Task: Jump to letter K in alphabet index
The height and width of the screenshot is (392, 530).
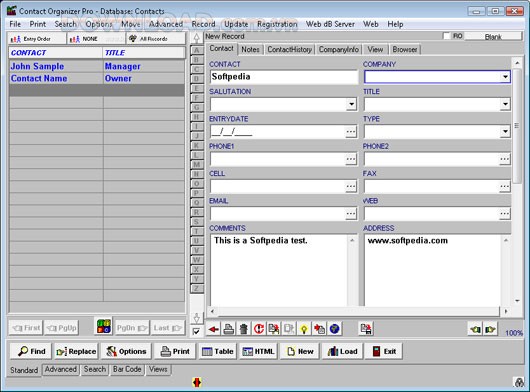Action: [x=196, y=145]
